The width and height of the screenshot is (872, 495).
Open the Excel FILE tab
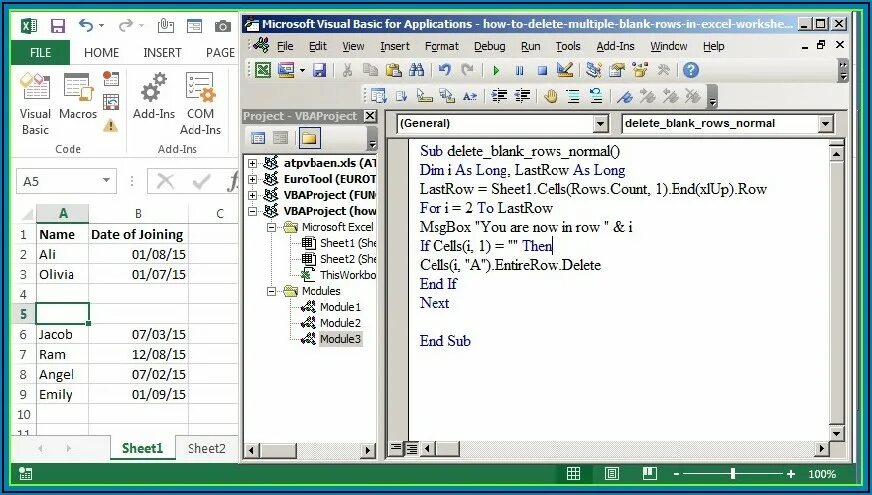pyautogui.click(x=41, y=53)
